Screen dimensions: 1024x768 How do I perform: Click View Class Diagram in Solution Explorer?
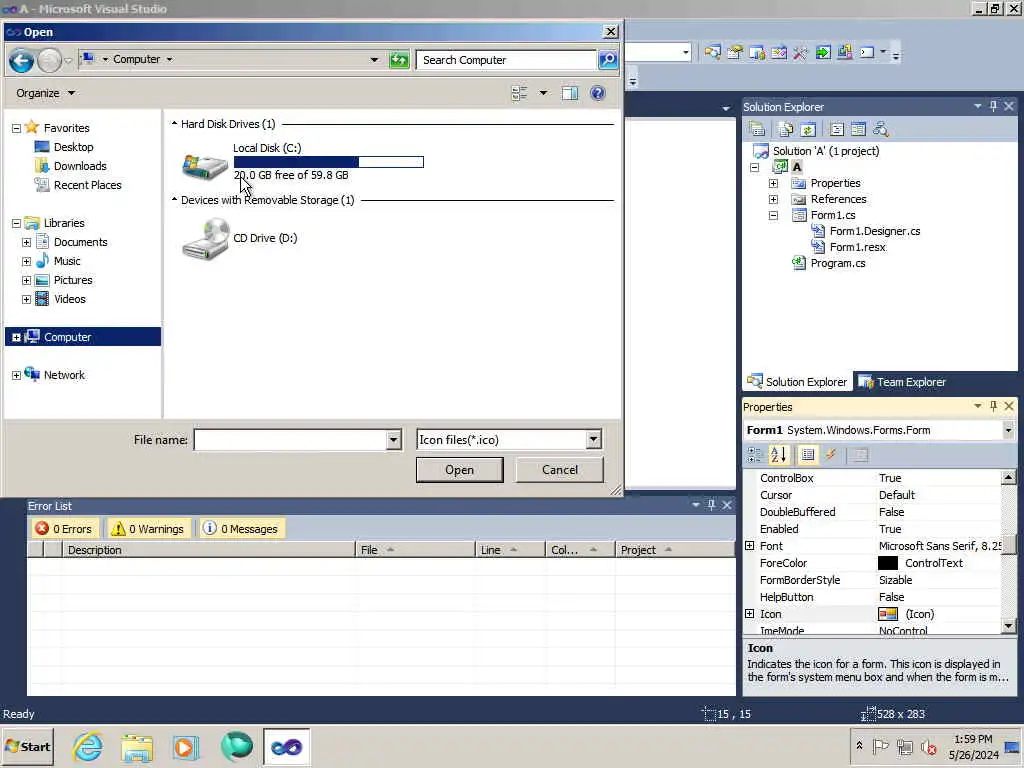881,129
